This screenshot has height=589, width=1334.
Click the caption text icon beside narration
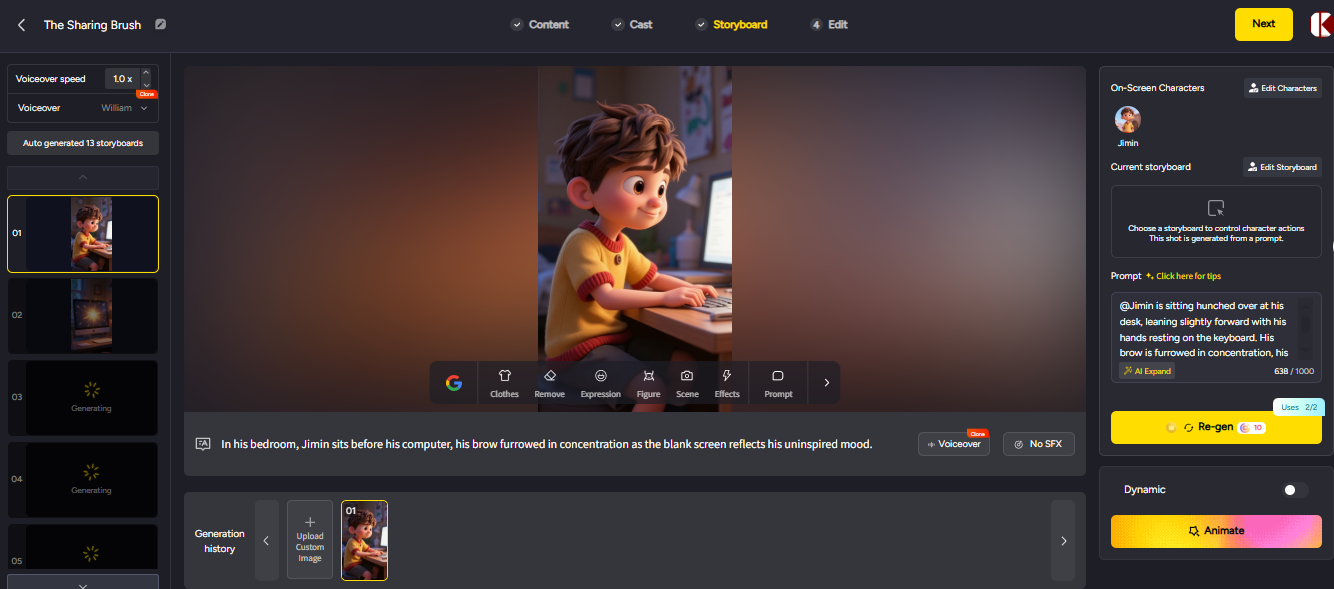[203, 444]
